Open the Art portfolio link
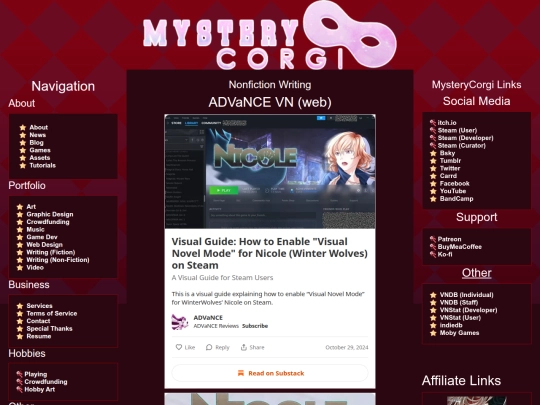Screen dimensions: 540x405 click(x=31, y=207)
